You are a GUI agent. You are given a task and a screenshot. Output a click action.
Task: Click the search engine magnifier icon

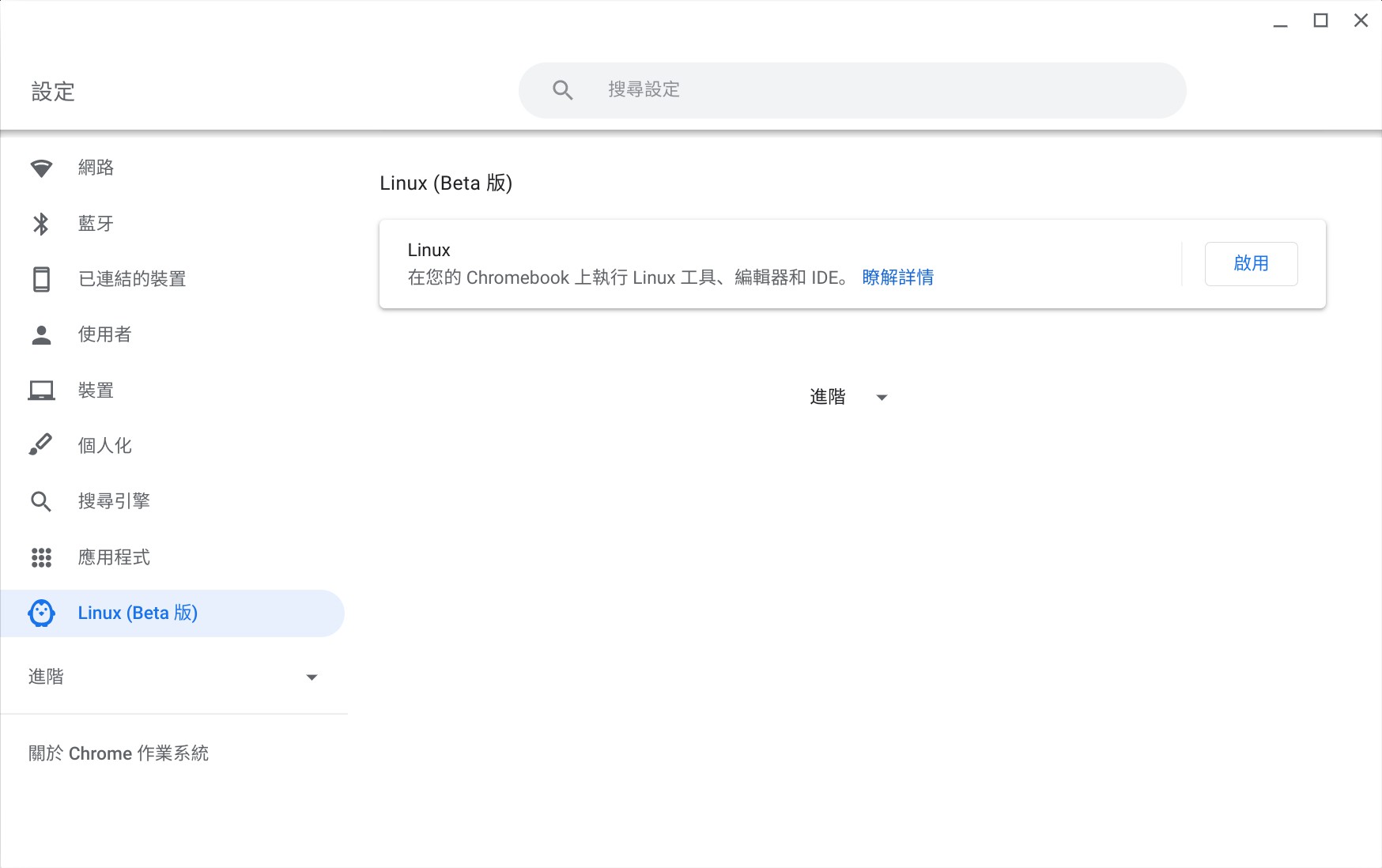click(x=41, y=501)
